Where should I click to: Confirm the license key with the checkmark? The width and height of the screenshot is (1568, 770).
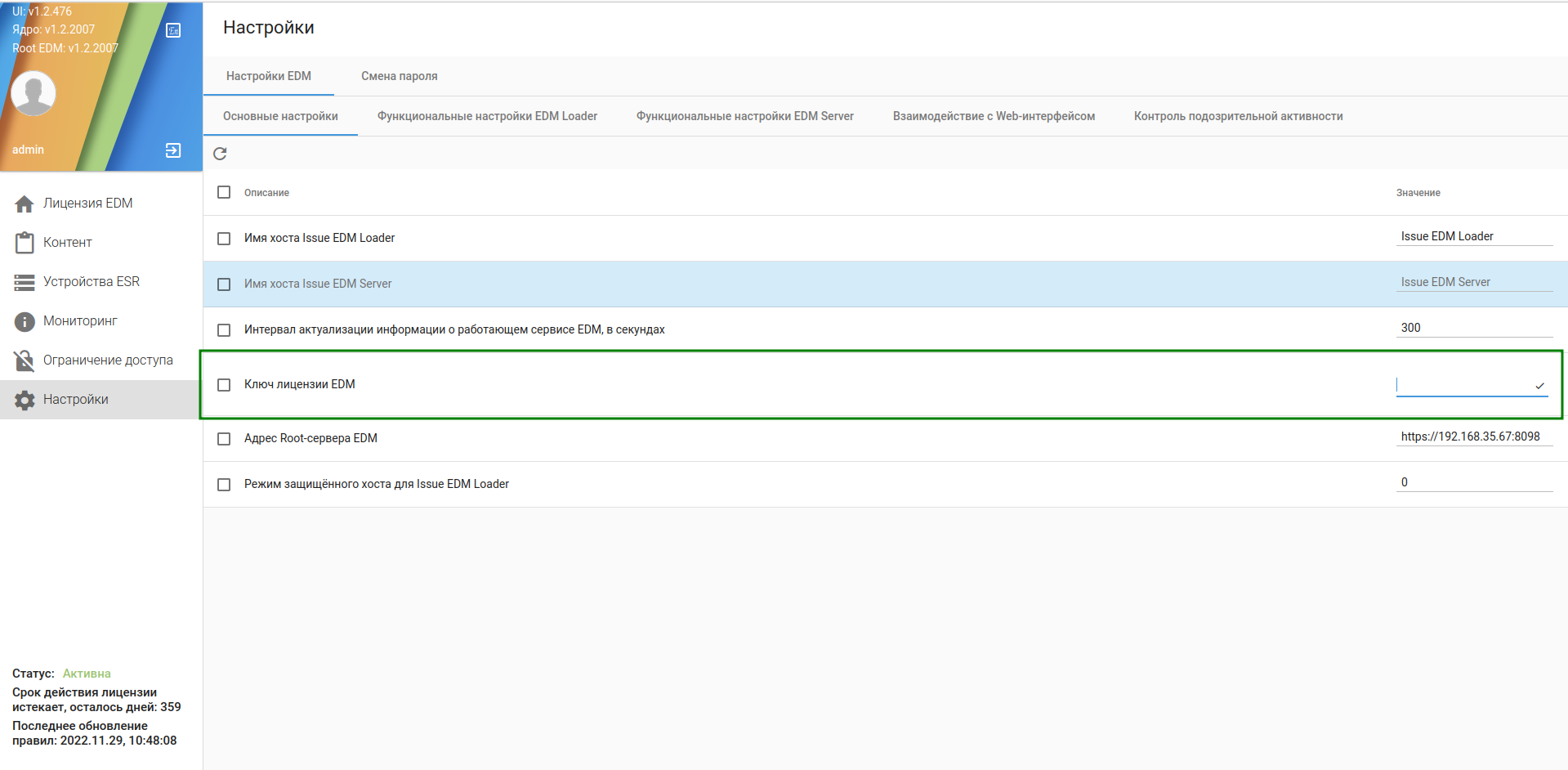coord(1539,386)
